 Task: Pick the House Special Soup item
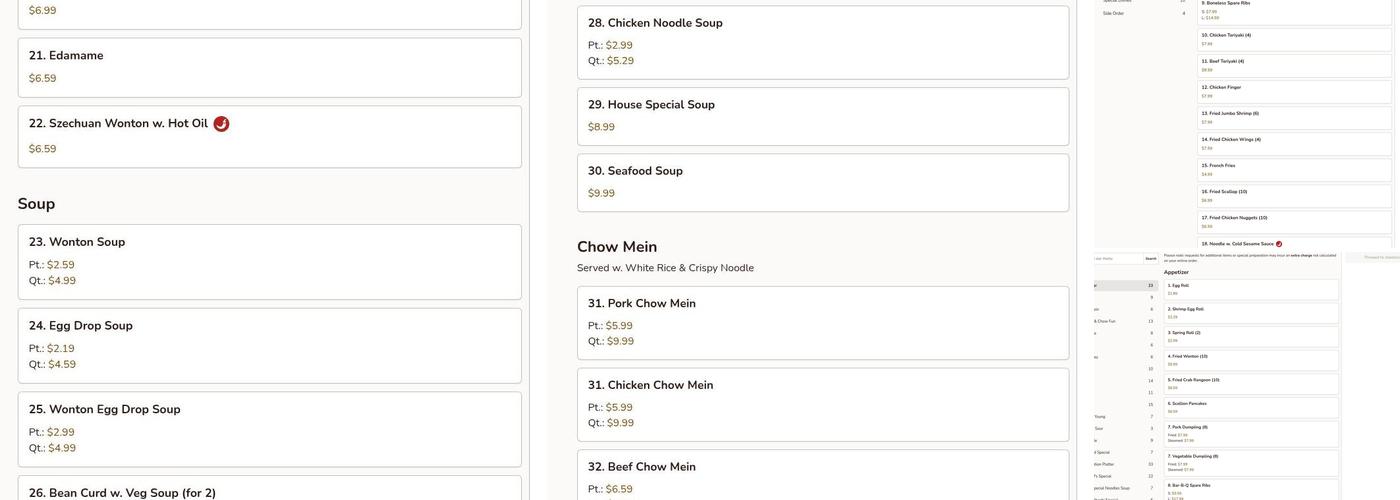(x=822, y=116)
